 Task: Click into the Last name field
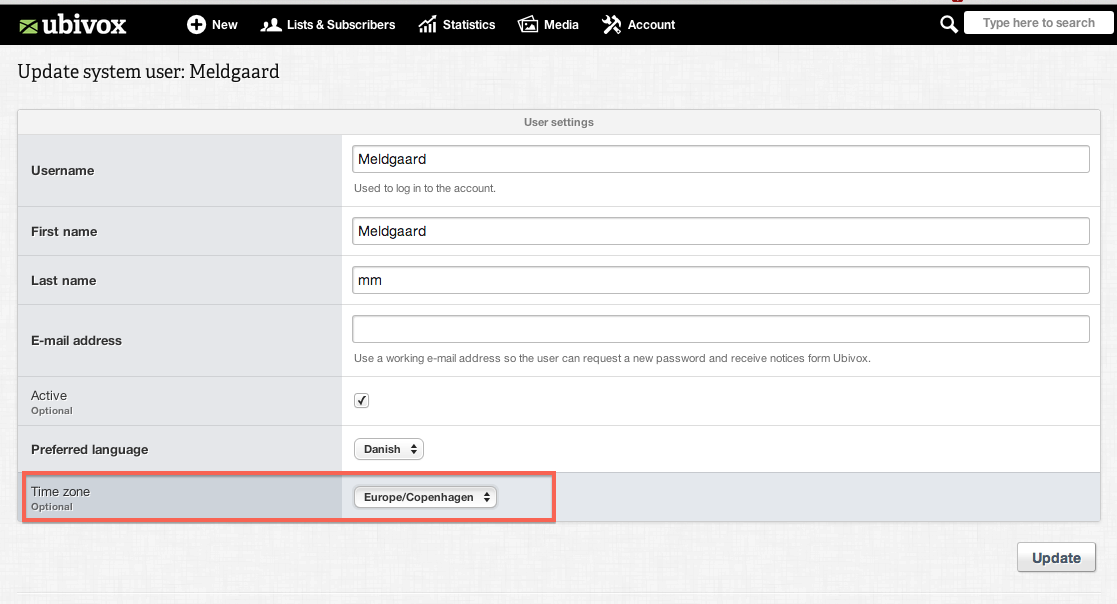[x=720, y=280]
